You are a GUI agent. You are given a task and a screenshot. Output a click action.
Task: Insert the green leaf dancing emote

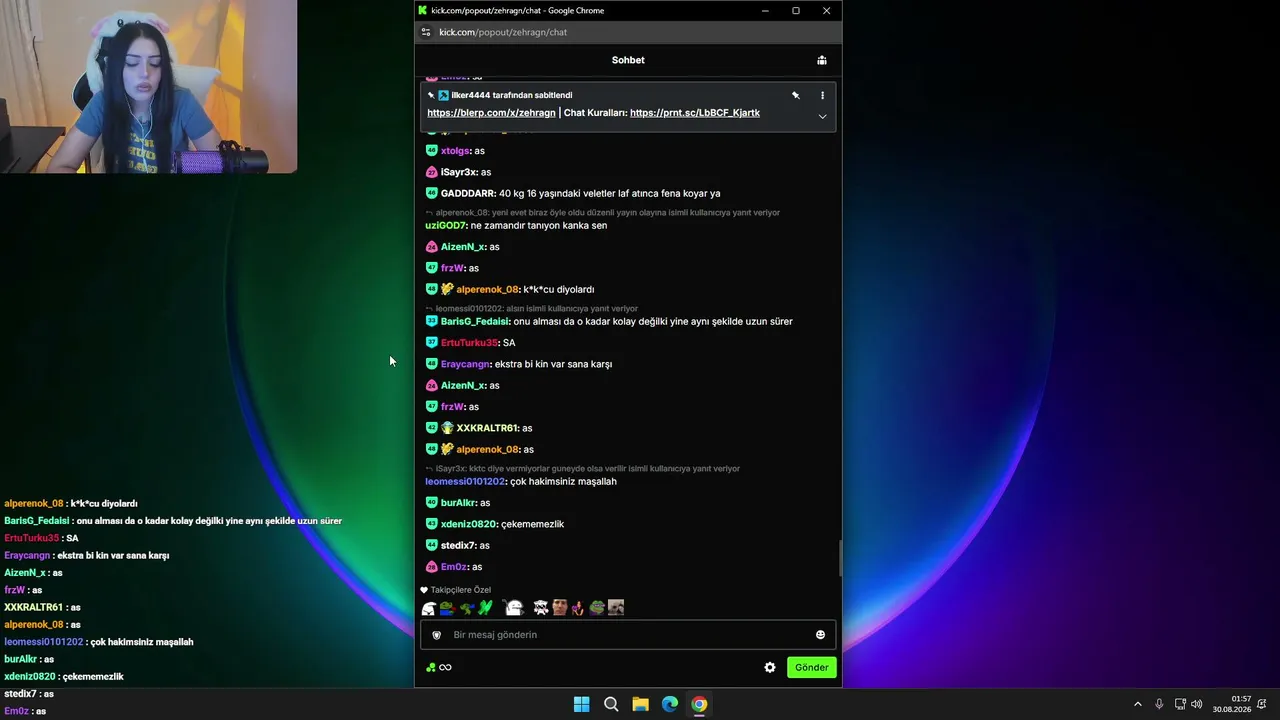point(485,608)
